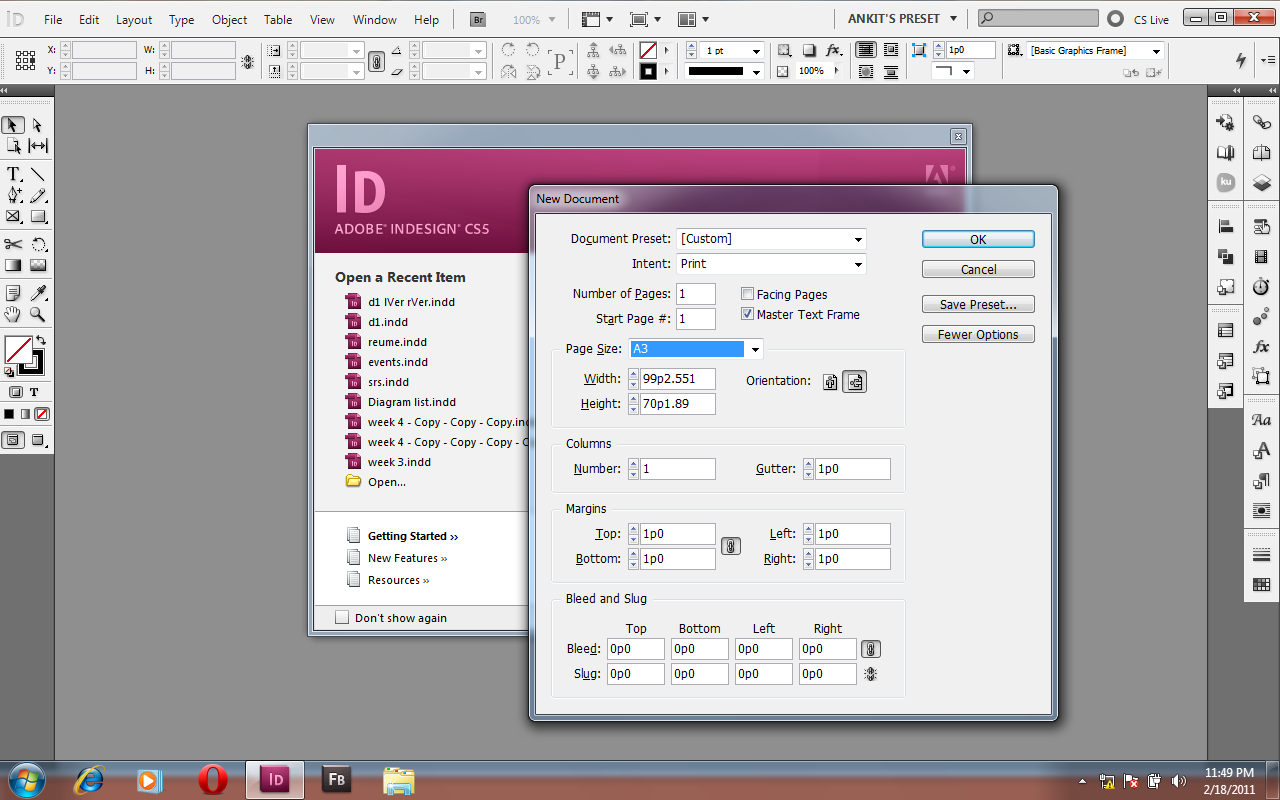Screen dimensions: 1280x800
Task: Toggle the margins link chain button
Action: [731, 546]
